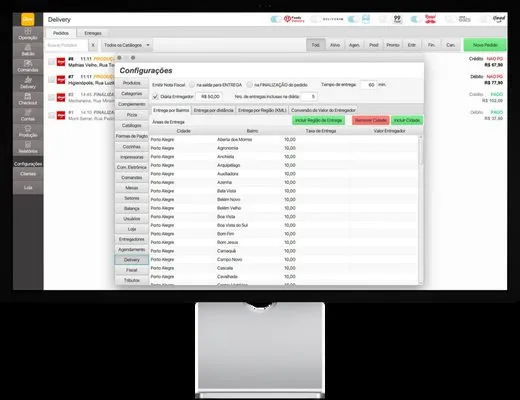This screenshot has height=400, width=520.
Task: Click the red logo on order #1
Action: 61,115
